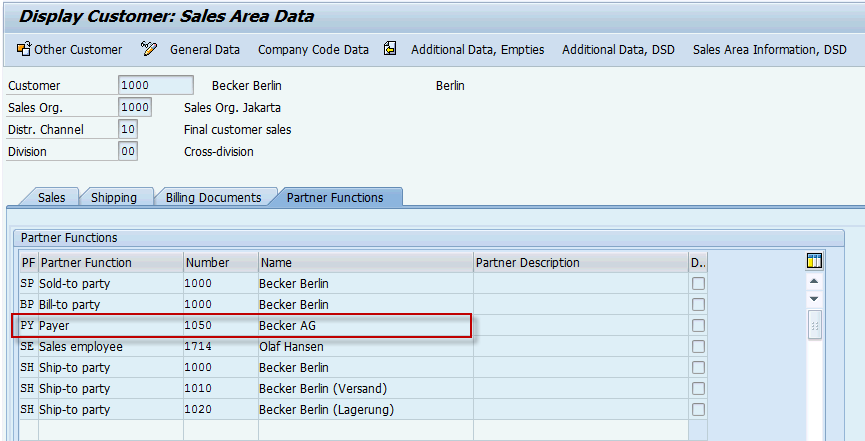Click the Additional Data, DSD button
The height and width of the screenshot is (441, 865).
(x=618, y=49)
